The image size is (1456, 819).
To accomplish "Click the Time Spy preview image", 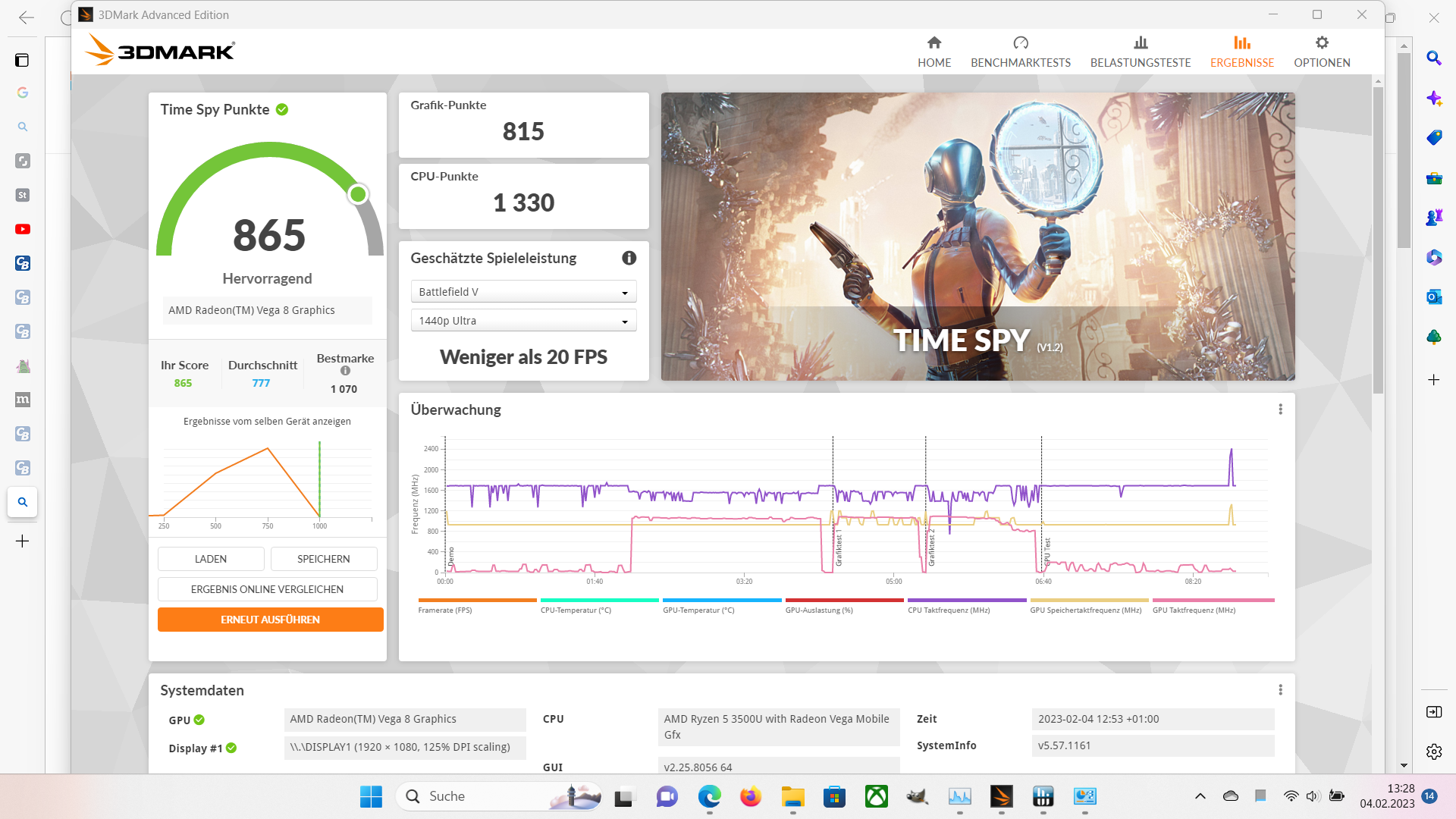I will [977, 237].
